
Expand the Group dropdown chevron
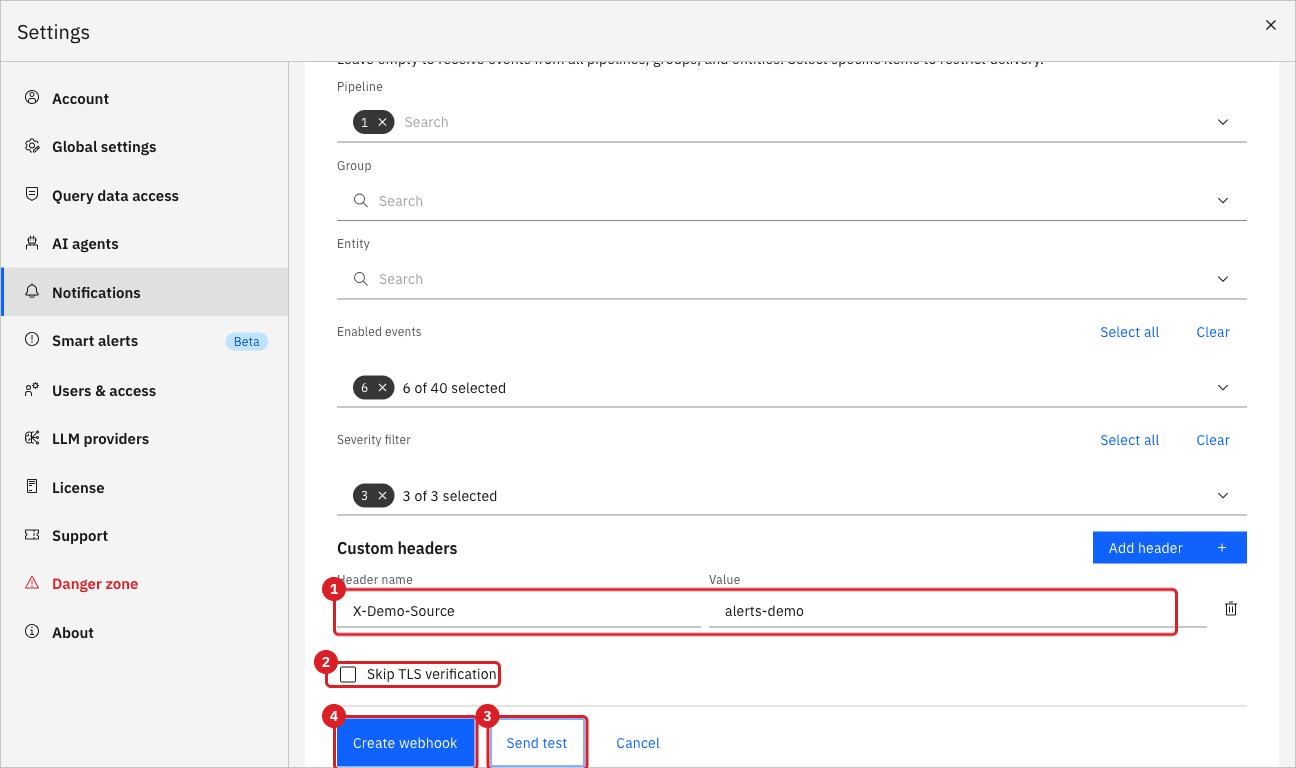[1223, 201]
